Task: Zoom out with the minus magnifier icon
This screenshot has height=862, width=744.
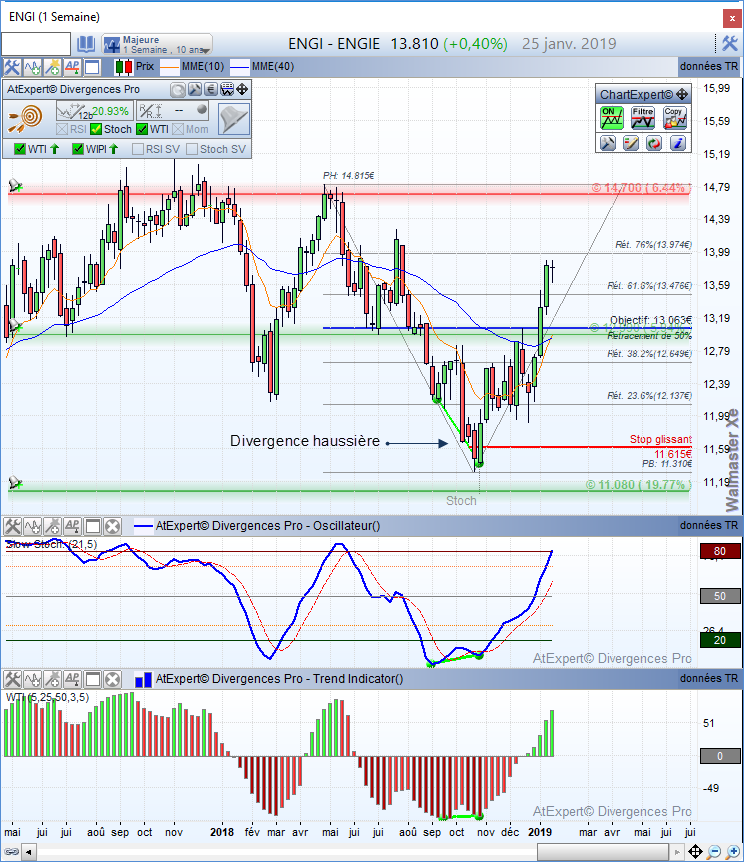Action: tap(714, 852)
